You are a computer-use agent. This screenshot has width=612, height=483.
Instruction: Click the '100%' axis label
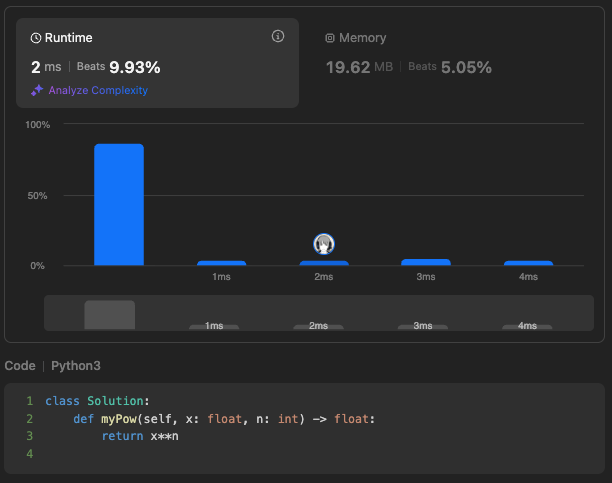click(x=37, y=125)
